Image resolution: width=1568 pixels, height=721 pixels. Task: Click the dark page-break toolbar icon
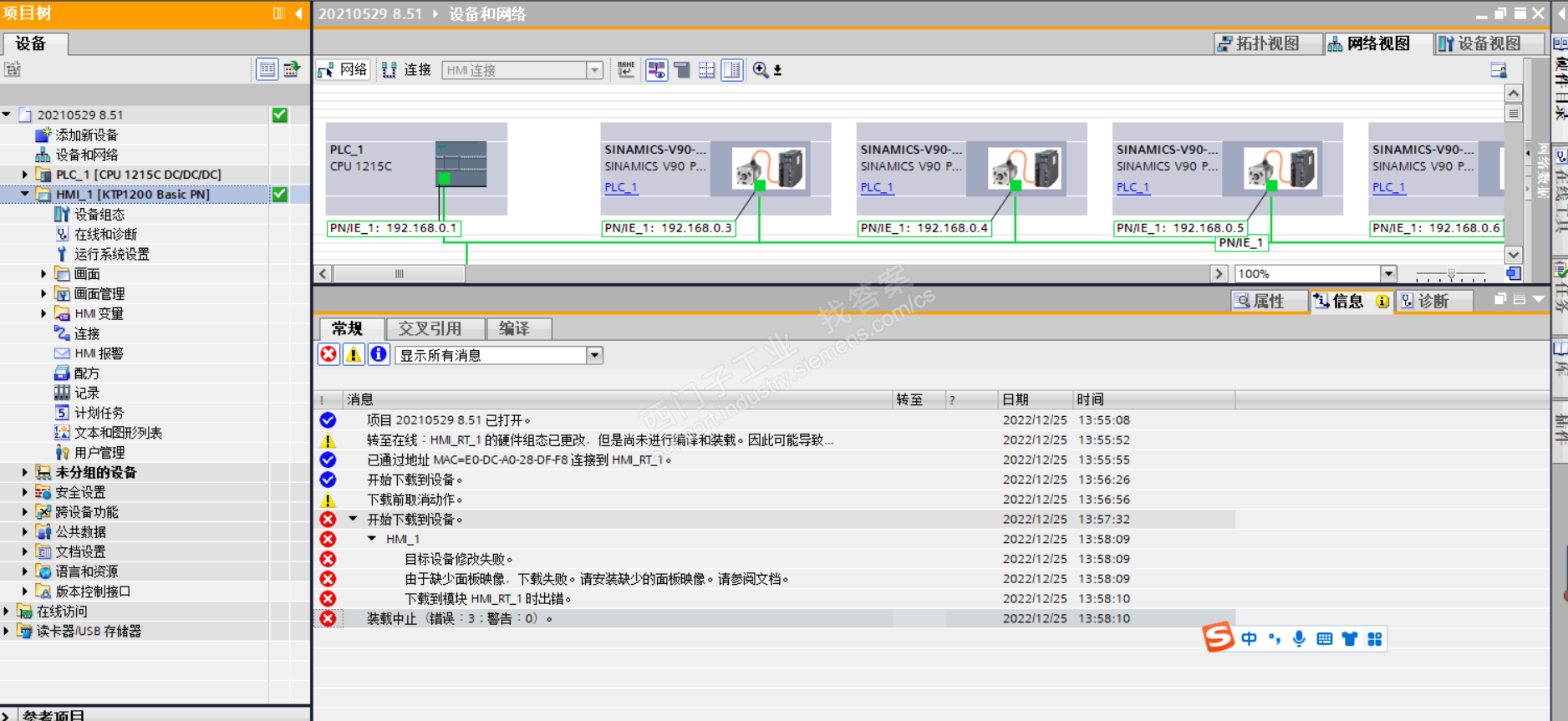point(682,70)
